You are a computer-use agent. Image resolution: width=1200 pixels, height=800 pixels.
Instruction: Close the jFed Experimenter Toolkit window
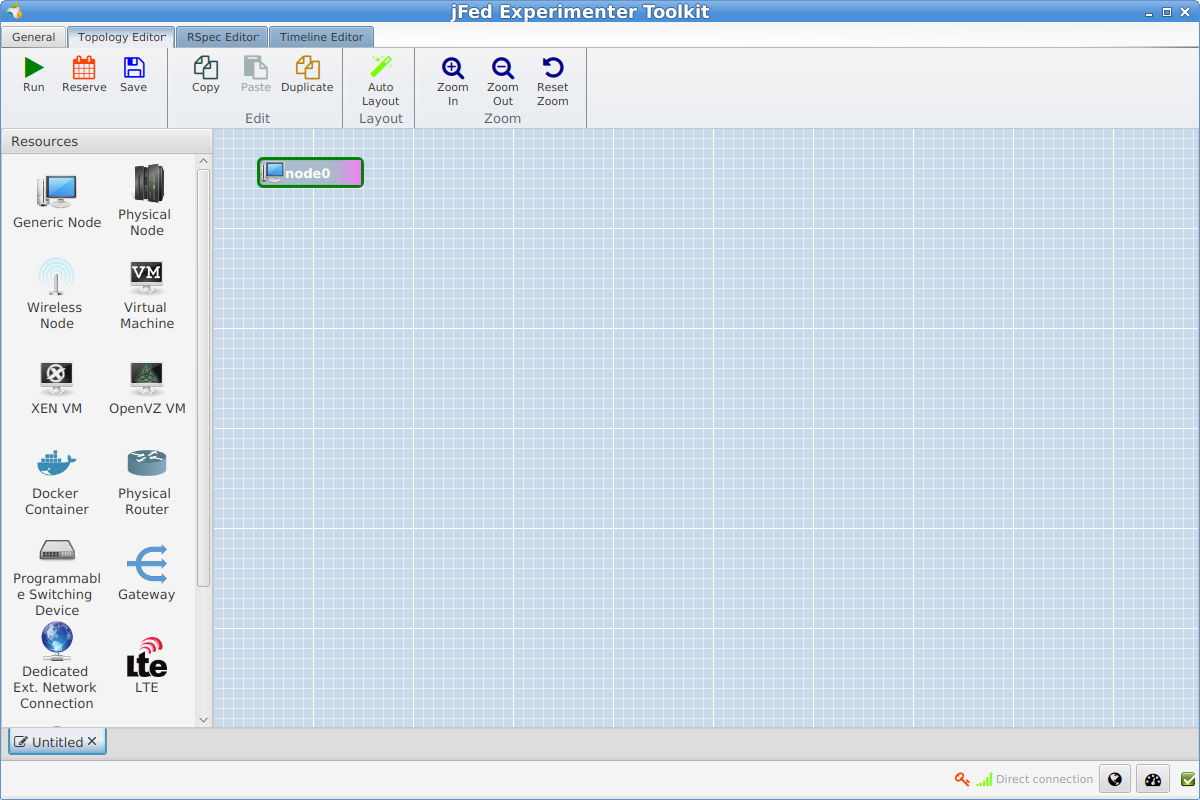click(1186, 12)
